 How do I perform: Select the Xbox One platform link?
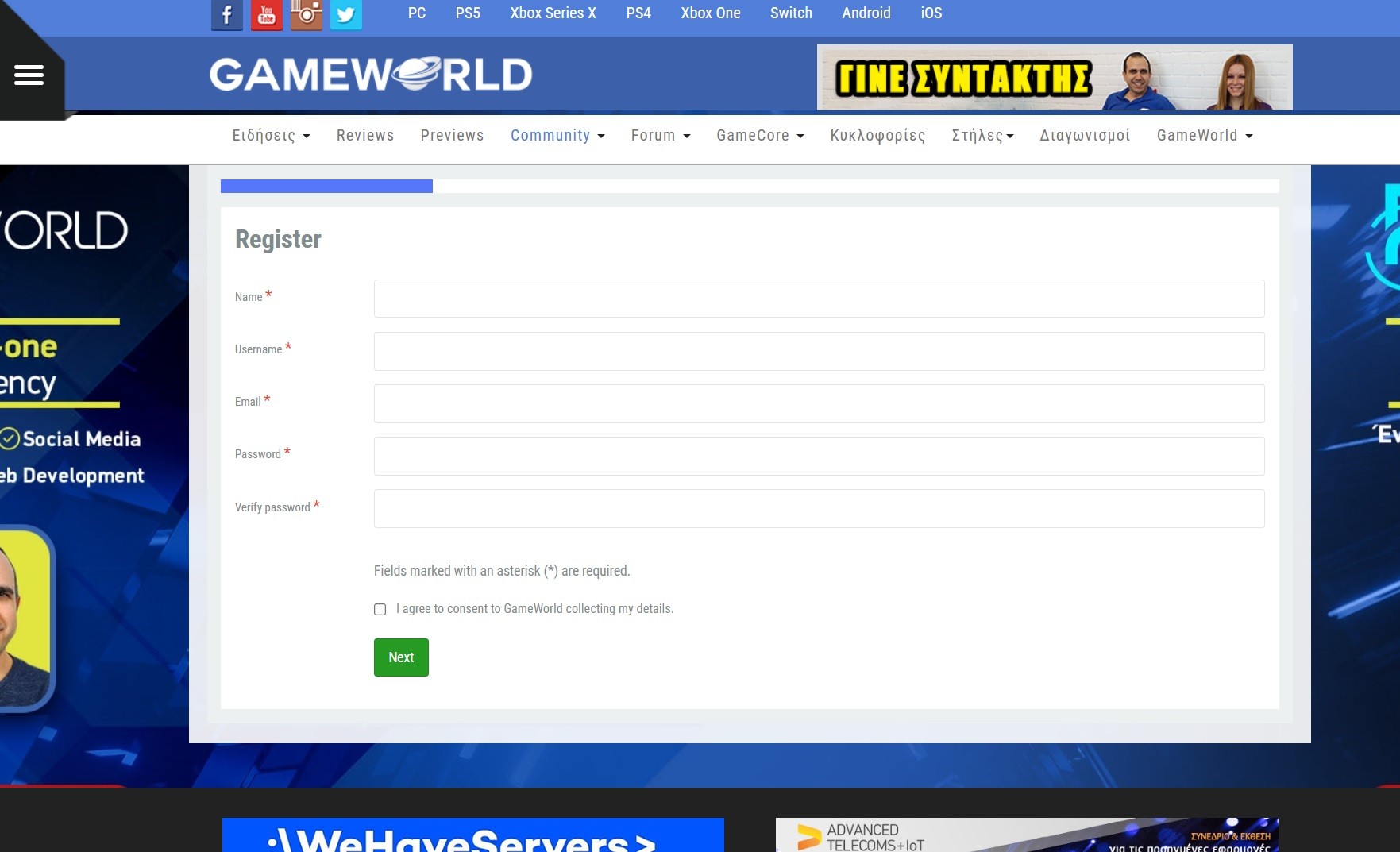coord(711,13)
